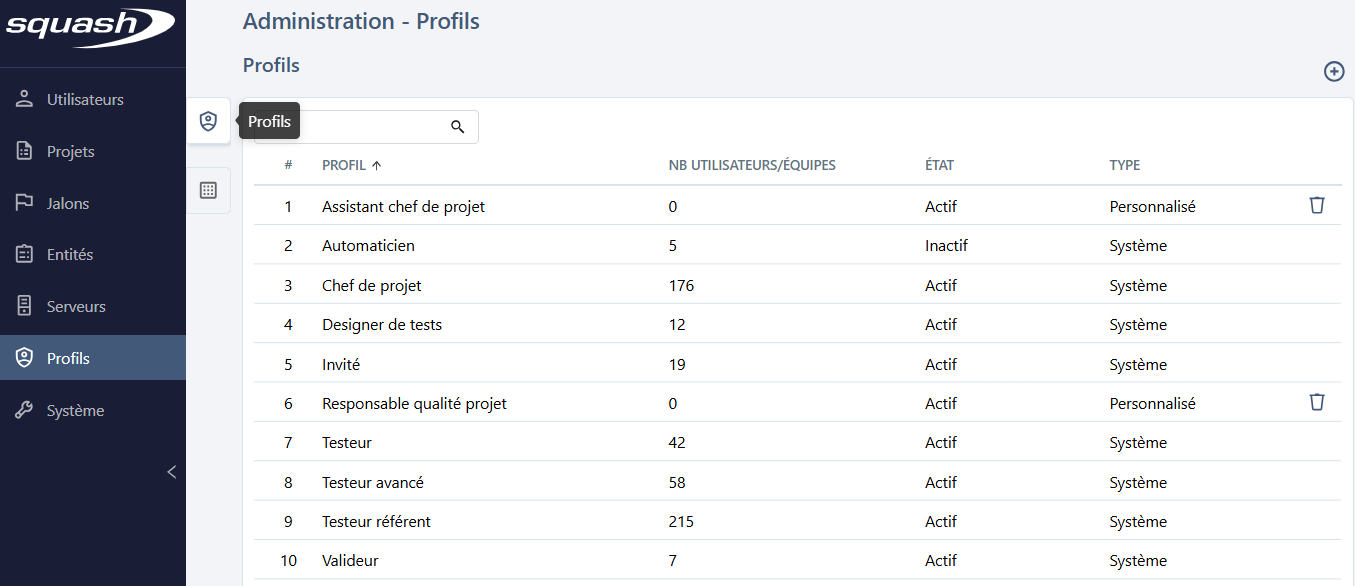The image size is (1355, 586).
Task: Open the Testeur référent profile
Action: tap(375, 520)
